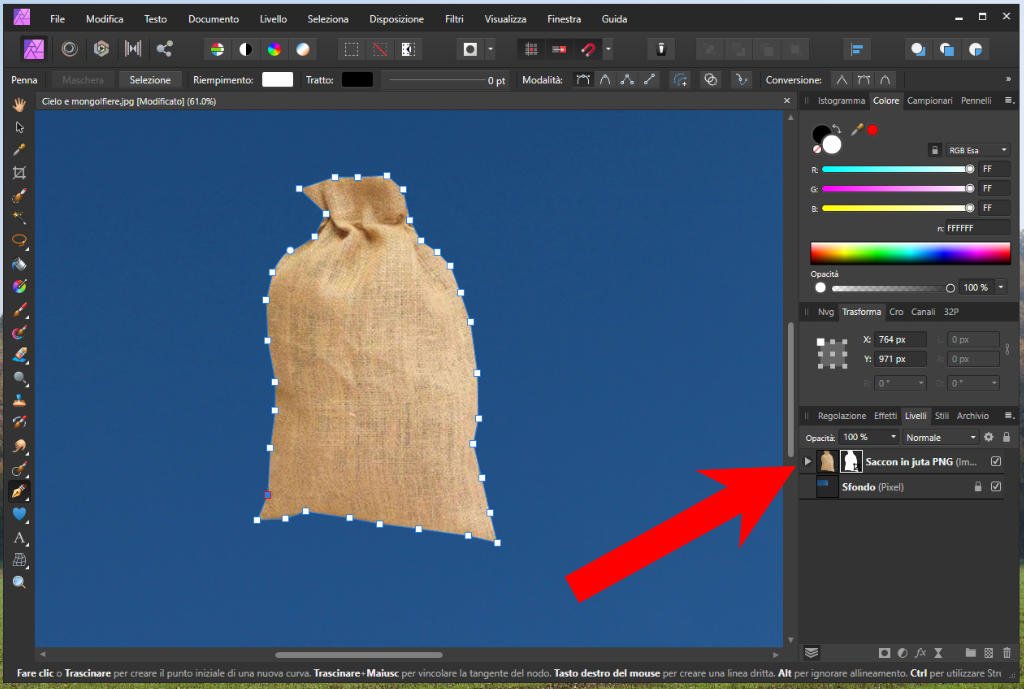Expand the Saccon in juta PNG layer
1024x689 pixels.
pos(808,461)
